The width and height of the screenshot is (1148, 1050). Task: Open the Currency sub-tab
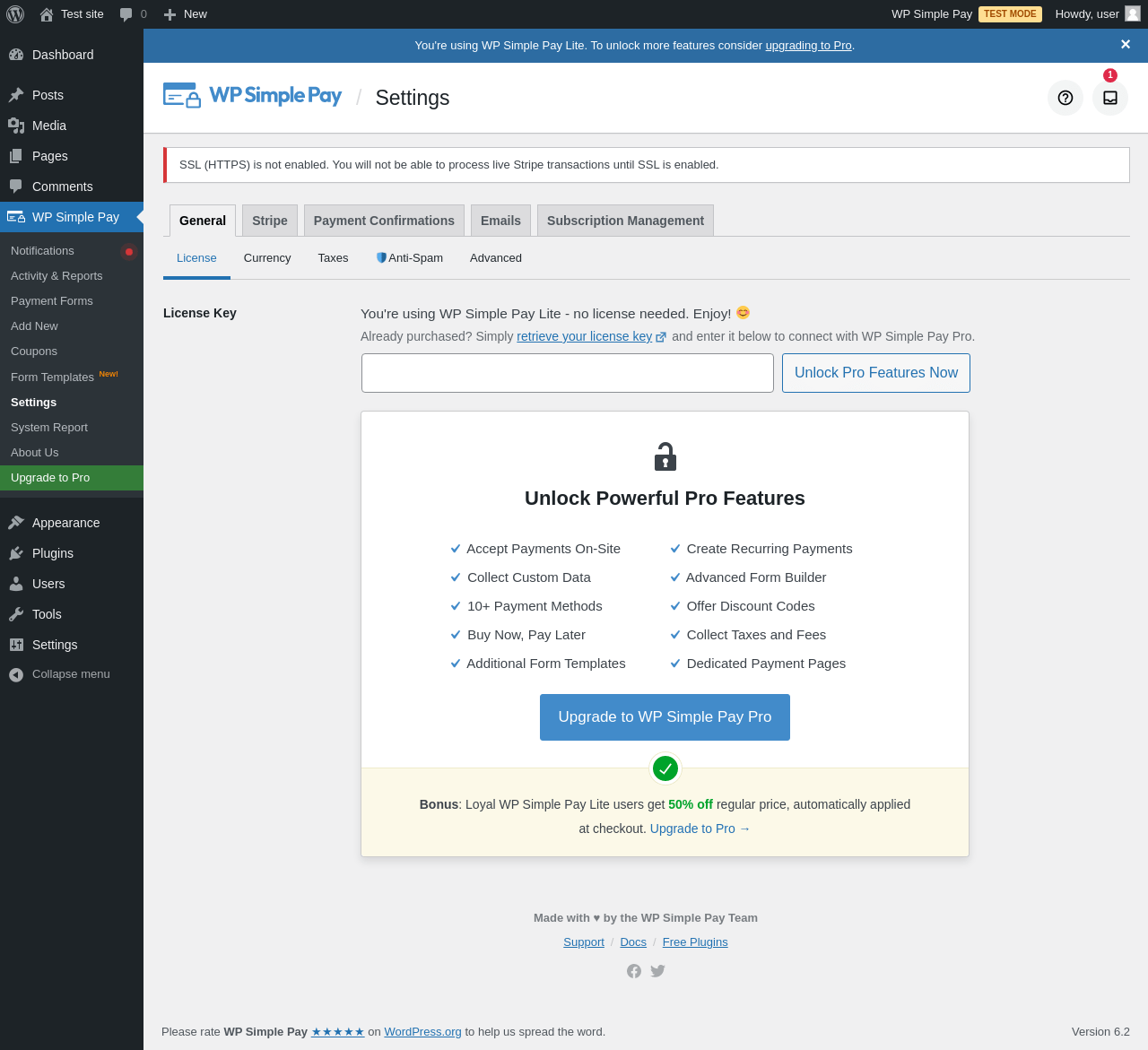coord(267,258)
